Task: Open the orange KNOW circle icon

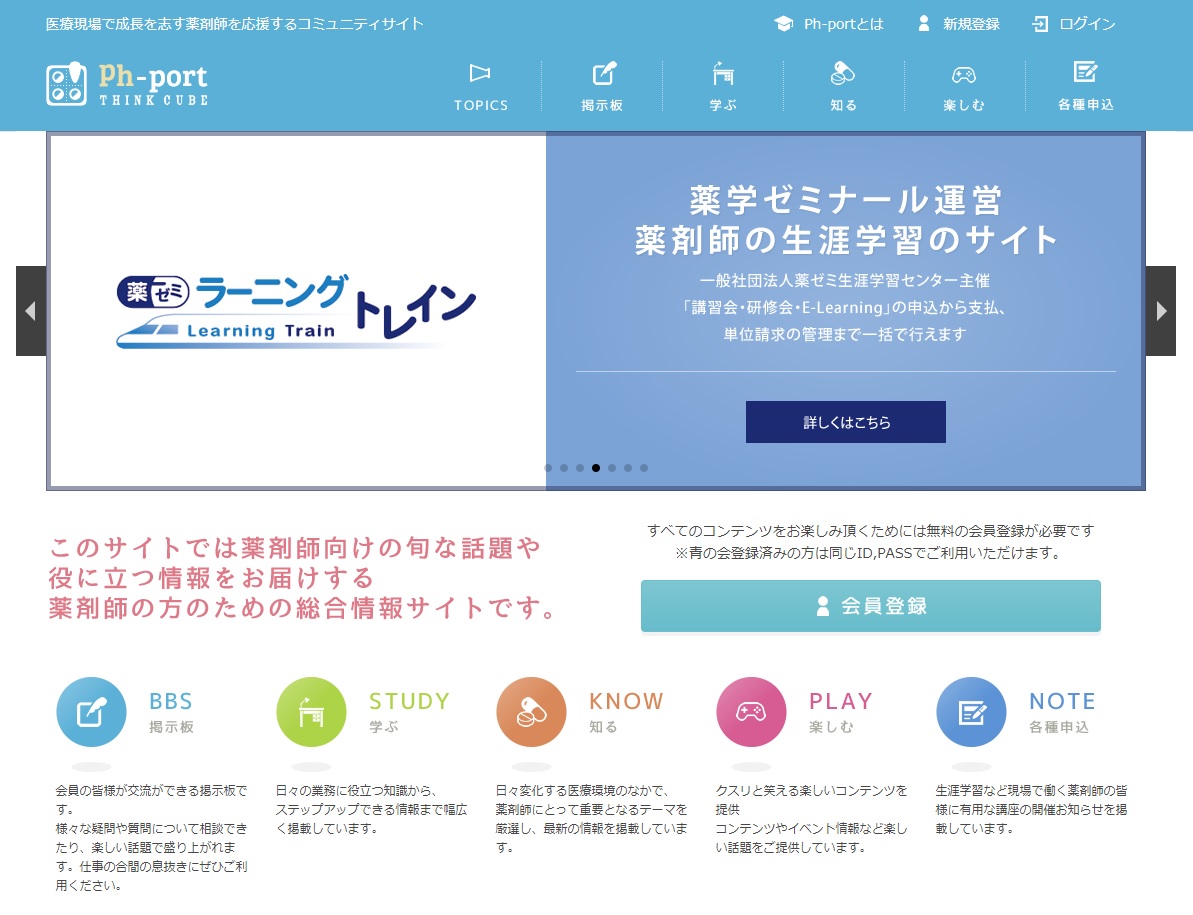Action: coord(531,712)
